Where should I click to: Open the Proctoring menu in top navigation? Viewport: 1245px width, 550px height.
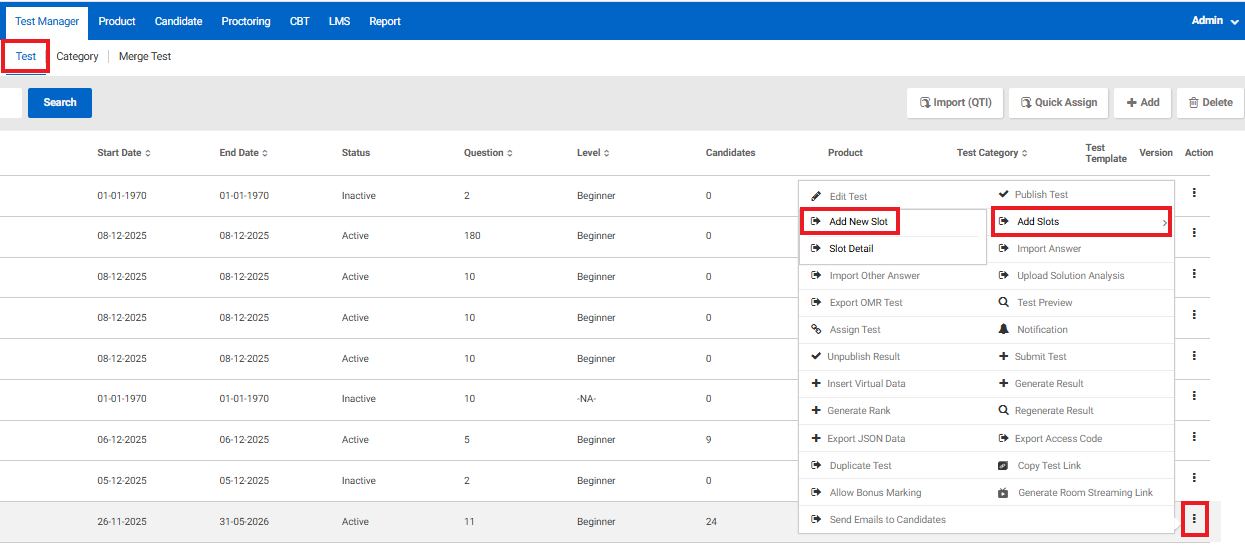(246, 21)
